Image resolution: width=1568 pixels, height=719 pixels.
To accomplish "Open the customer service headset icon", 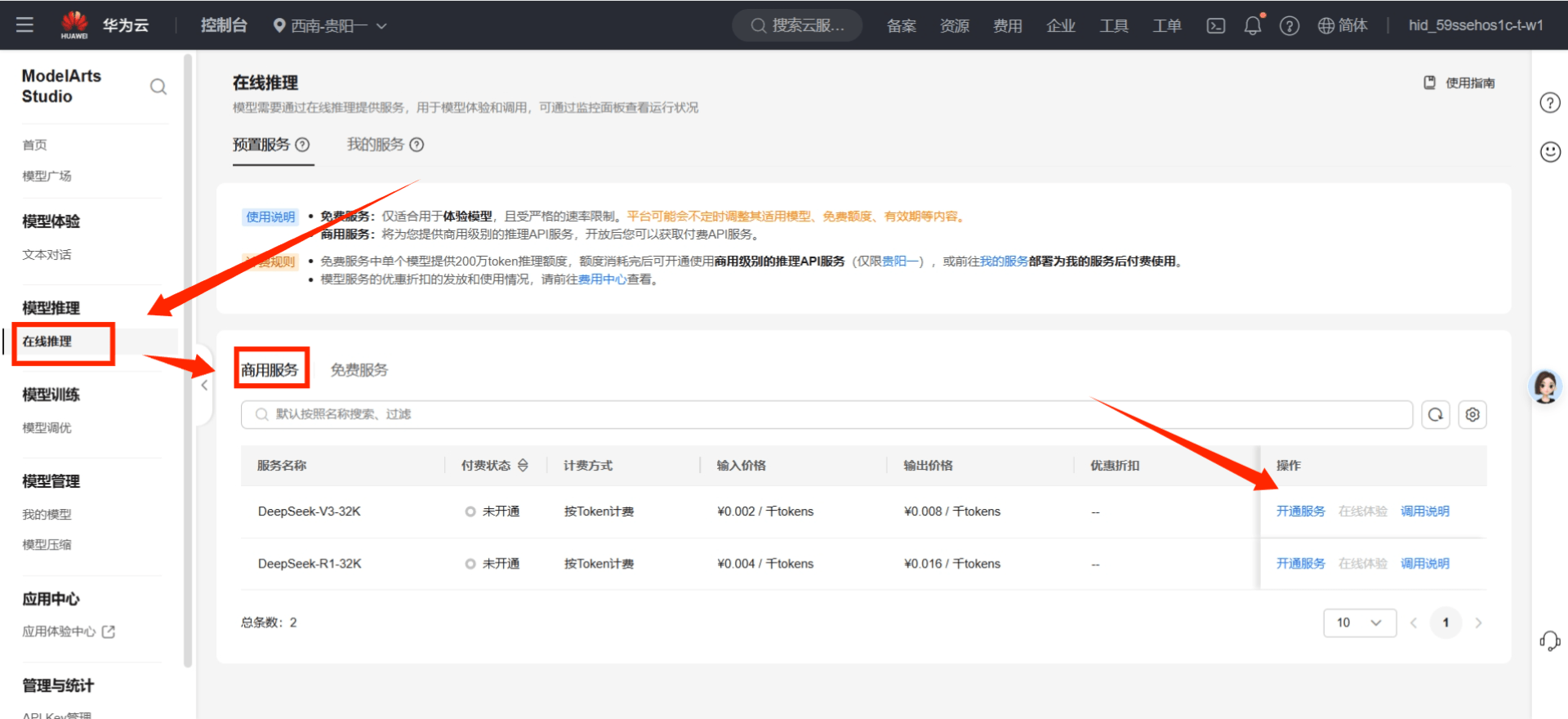I will [1549, 641].
